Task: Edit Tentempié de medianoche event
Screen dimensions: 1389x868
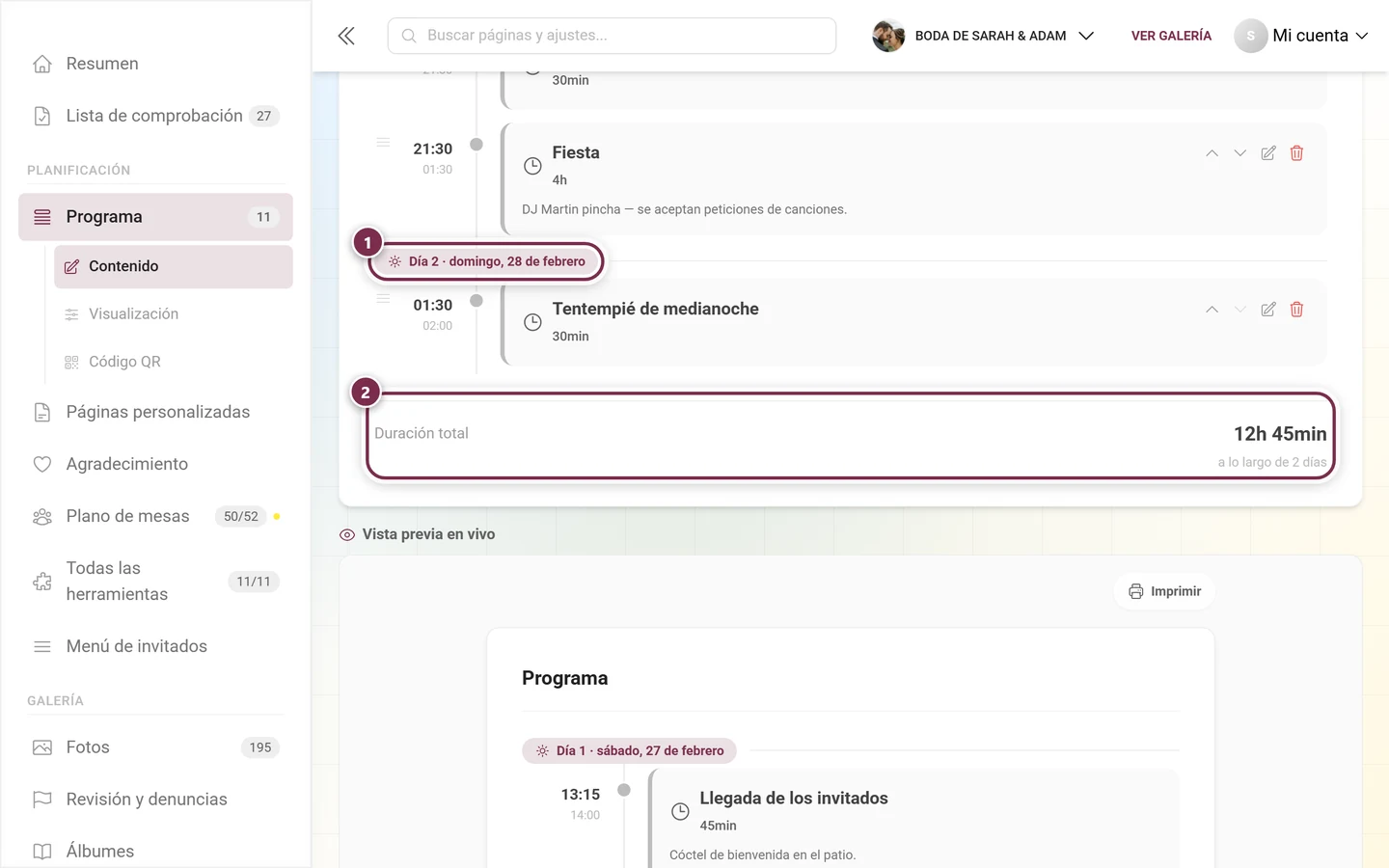Action: coord(1268,310)
